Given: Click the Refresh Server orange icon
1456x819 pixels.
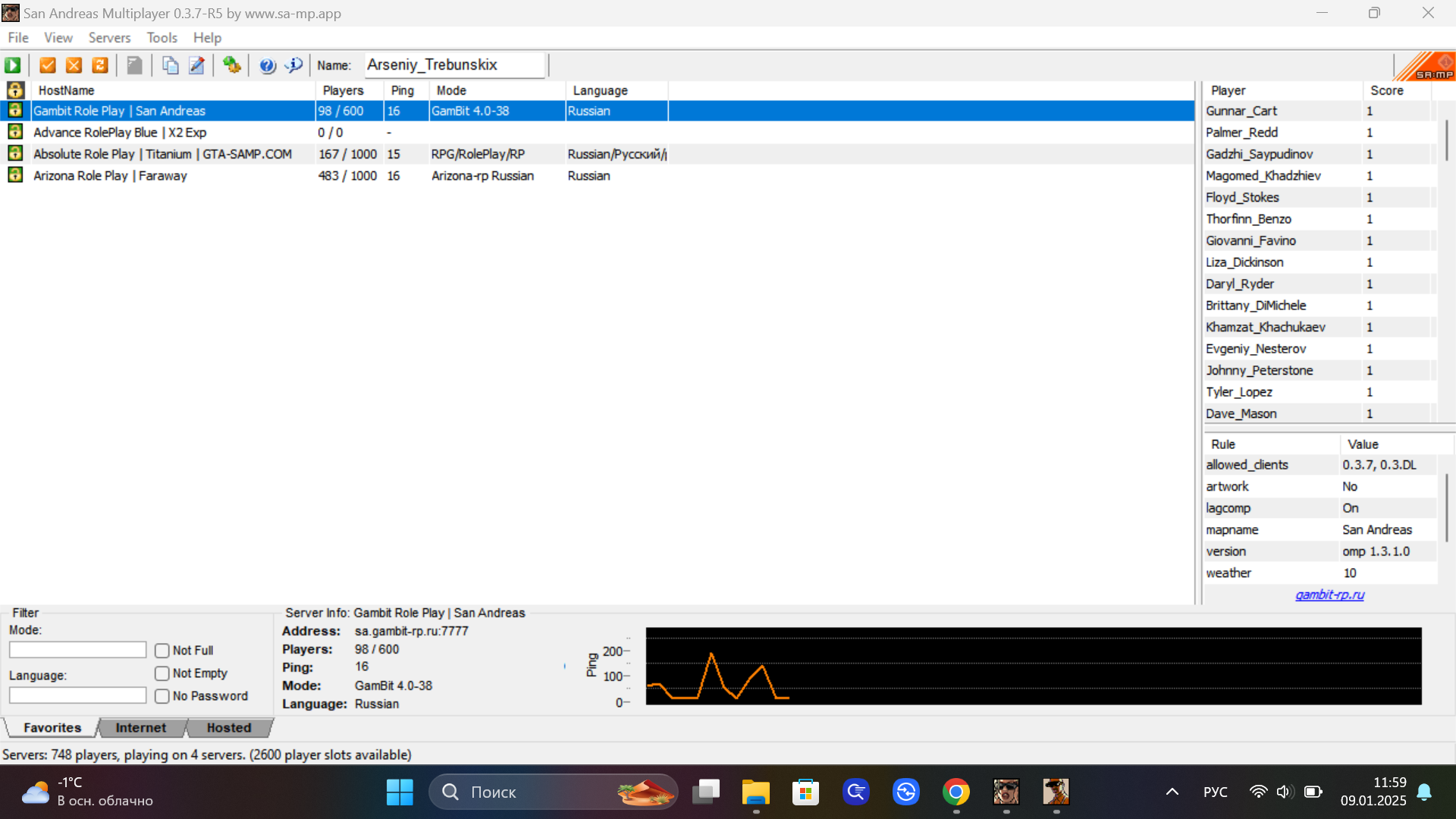Looking at the screenshot, I should (x=100, y=65).
